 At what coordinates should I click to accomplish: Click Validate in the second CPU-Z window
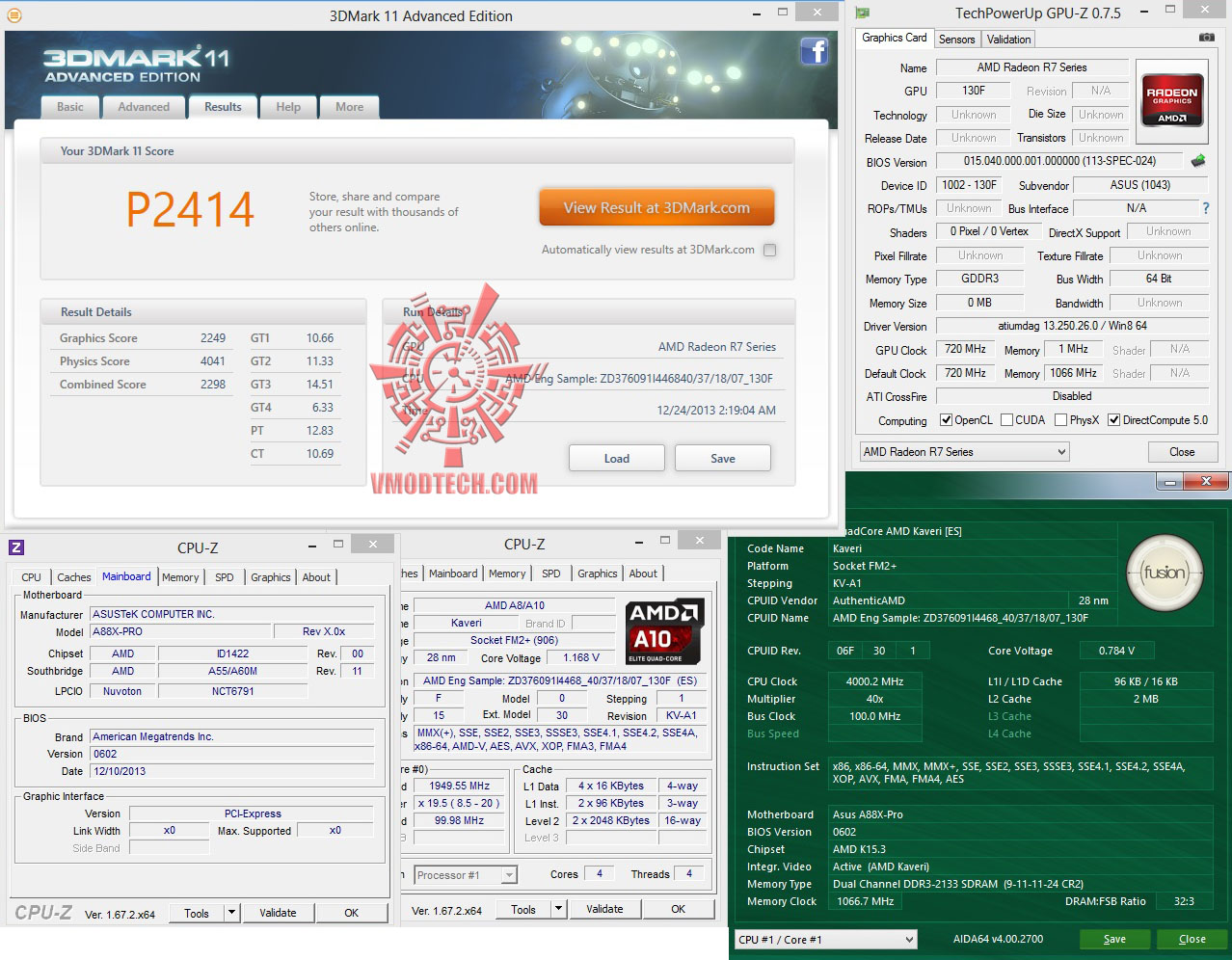pos(604,909)
